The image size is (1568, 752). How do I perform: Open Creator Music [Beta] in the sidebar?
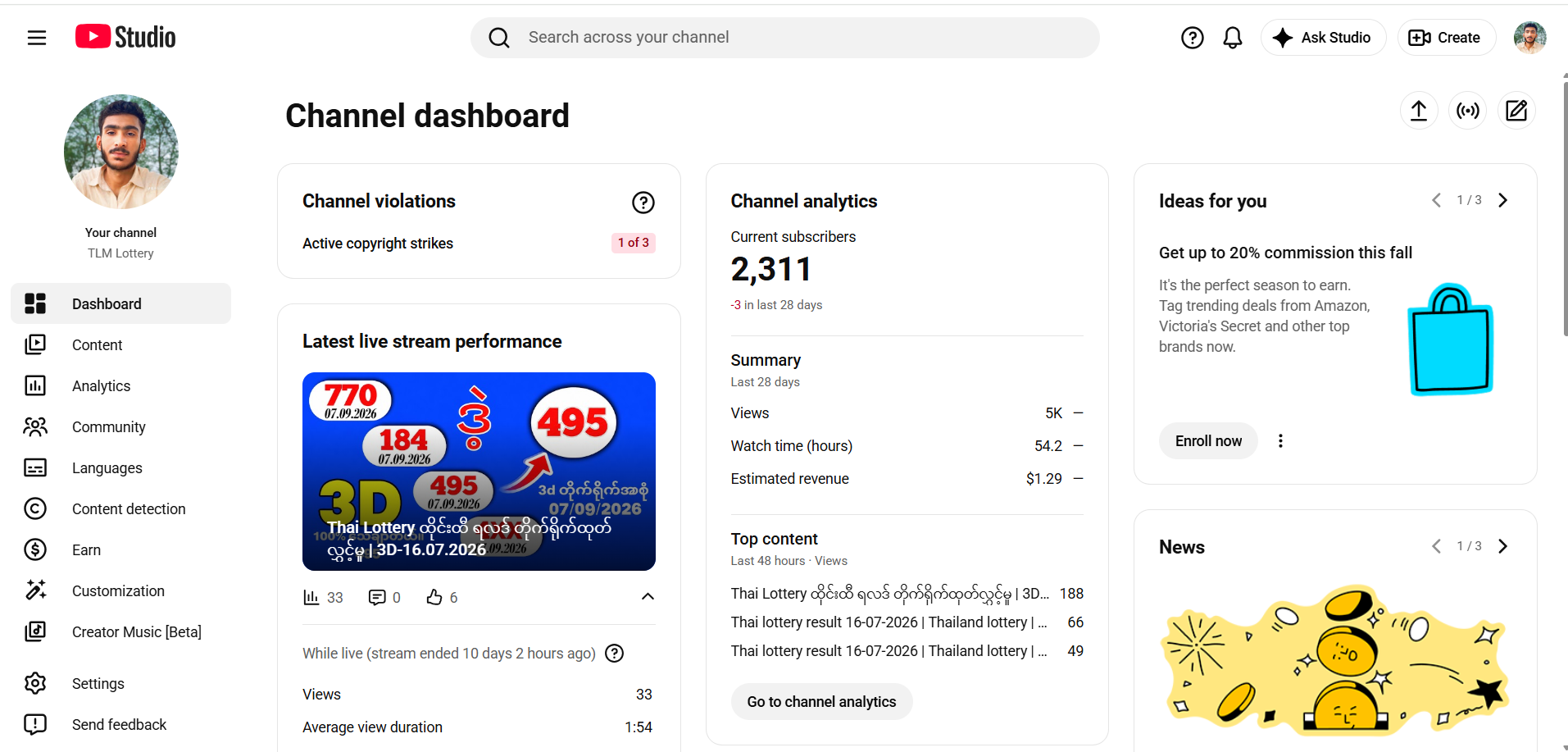tap(121, 632)
